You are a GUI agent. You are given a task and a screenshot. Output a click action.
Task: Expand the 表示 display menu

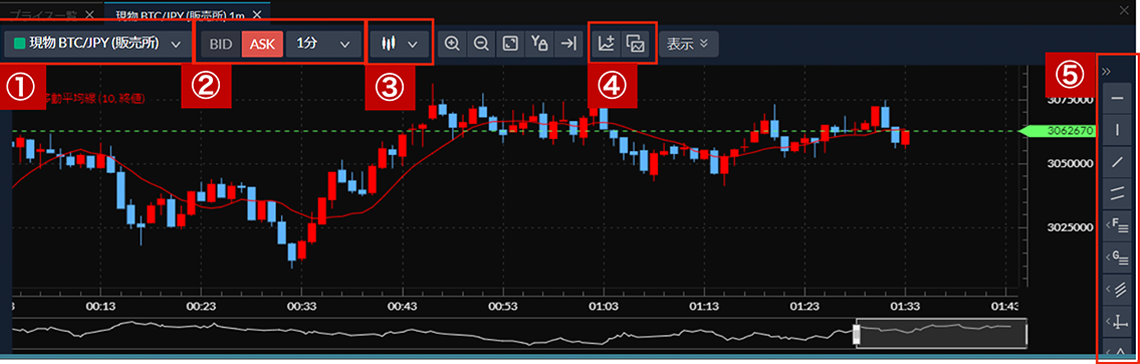(x=689, y=44)
